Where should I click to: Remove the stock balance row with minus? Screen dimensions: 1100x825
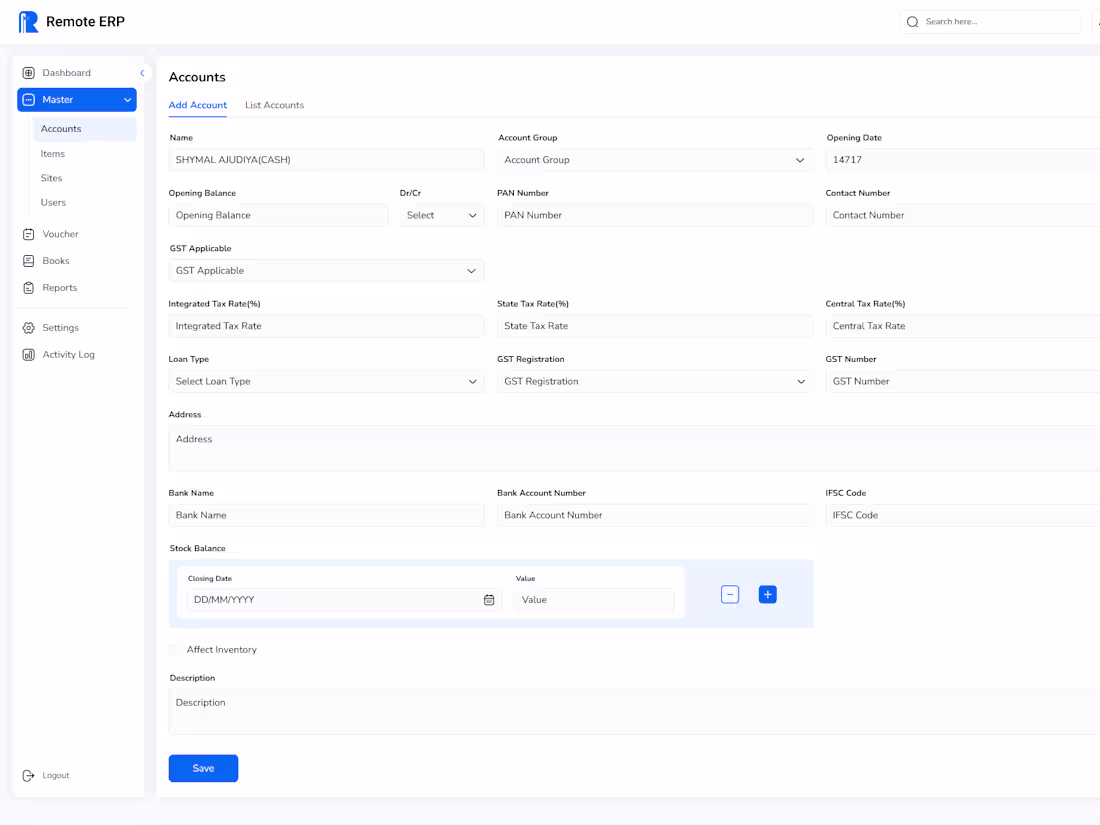pos(730,595)
